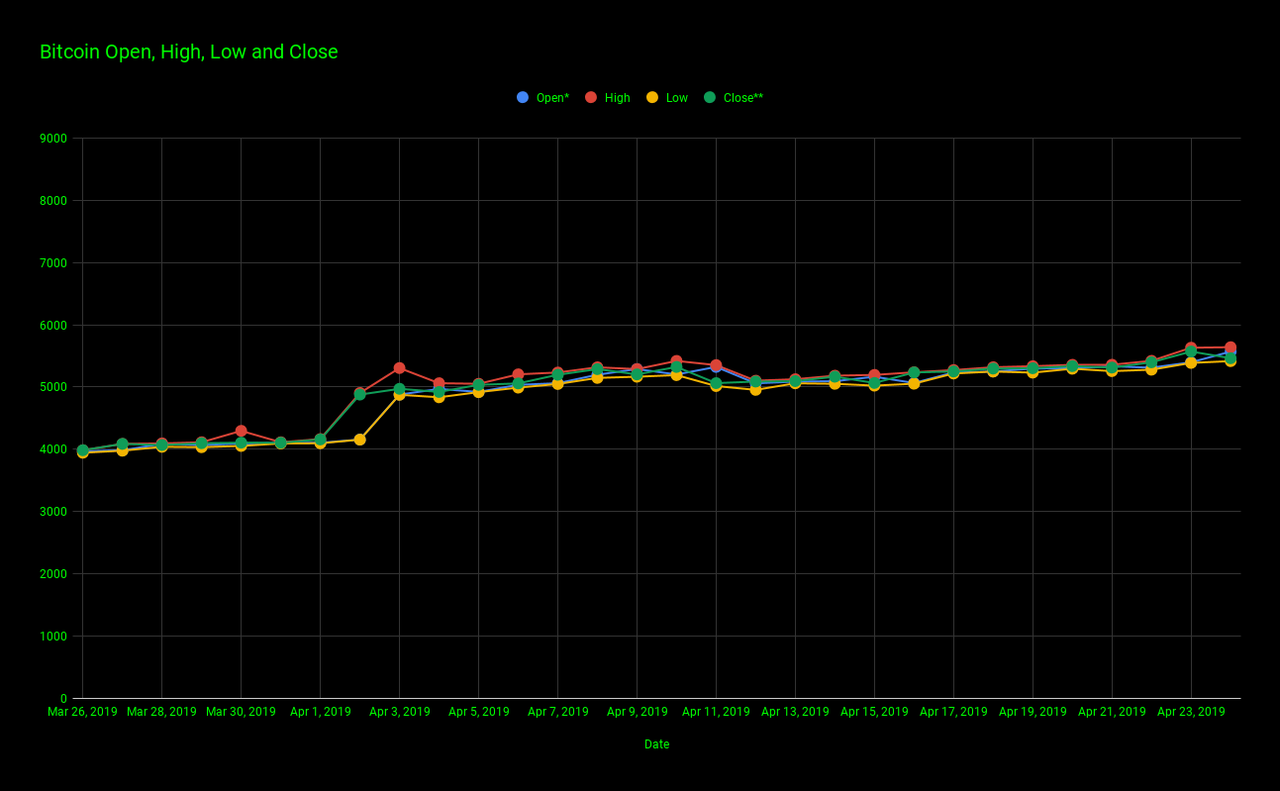Click the y-axis label 4000

(x=54, y=450)
